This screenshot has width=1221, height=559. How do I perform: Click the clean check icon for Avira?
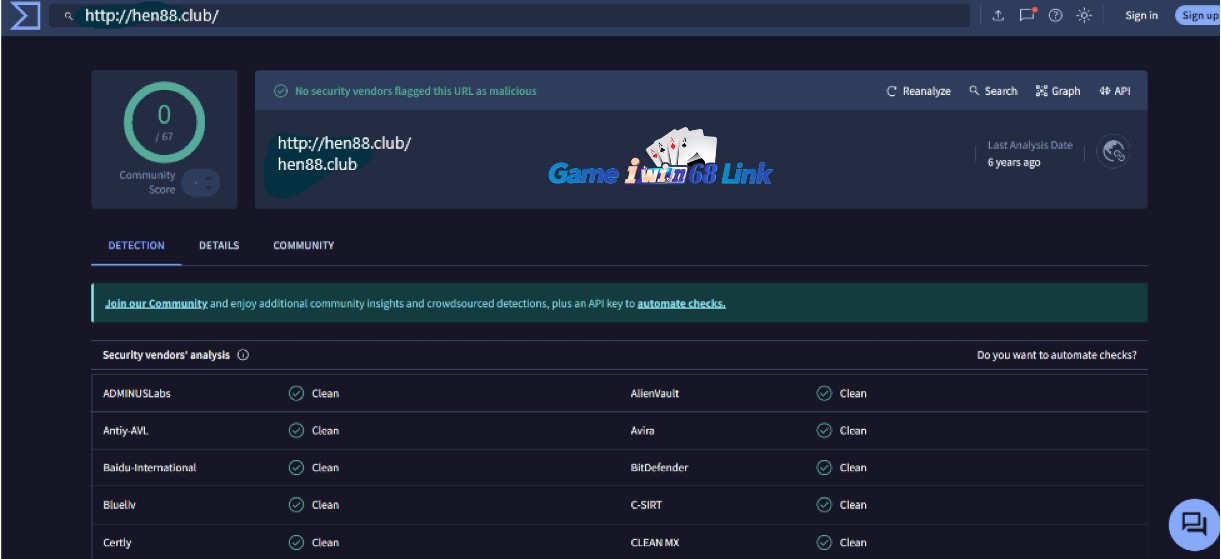pyautogui.click(x=824, y=431)
